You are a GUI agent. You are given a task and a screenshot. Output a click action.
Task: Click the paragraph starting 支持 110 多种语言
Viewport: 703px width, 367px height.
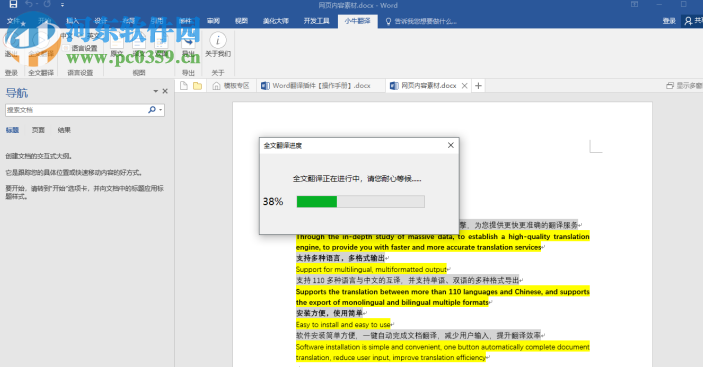[x=407, y=281]
